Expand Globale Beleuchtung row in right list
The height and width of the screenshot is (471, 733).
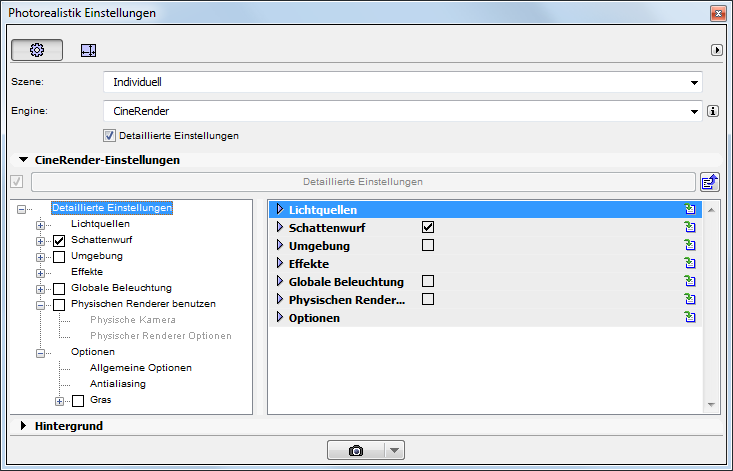coord(280,281)
